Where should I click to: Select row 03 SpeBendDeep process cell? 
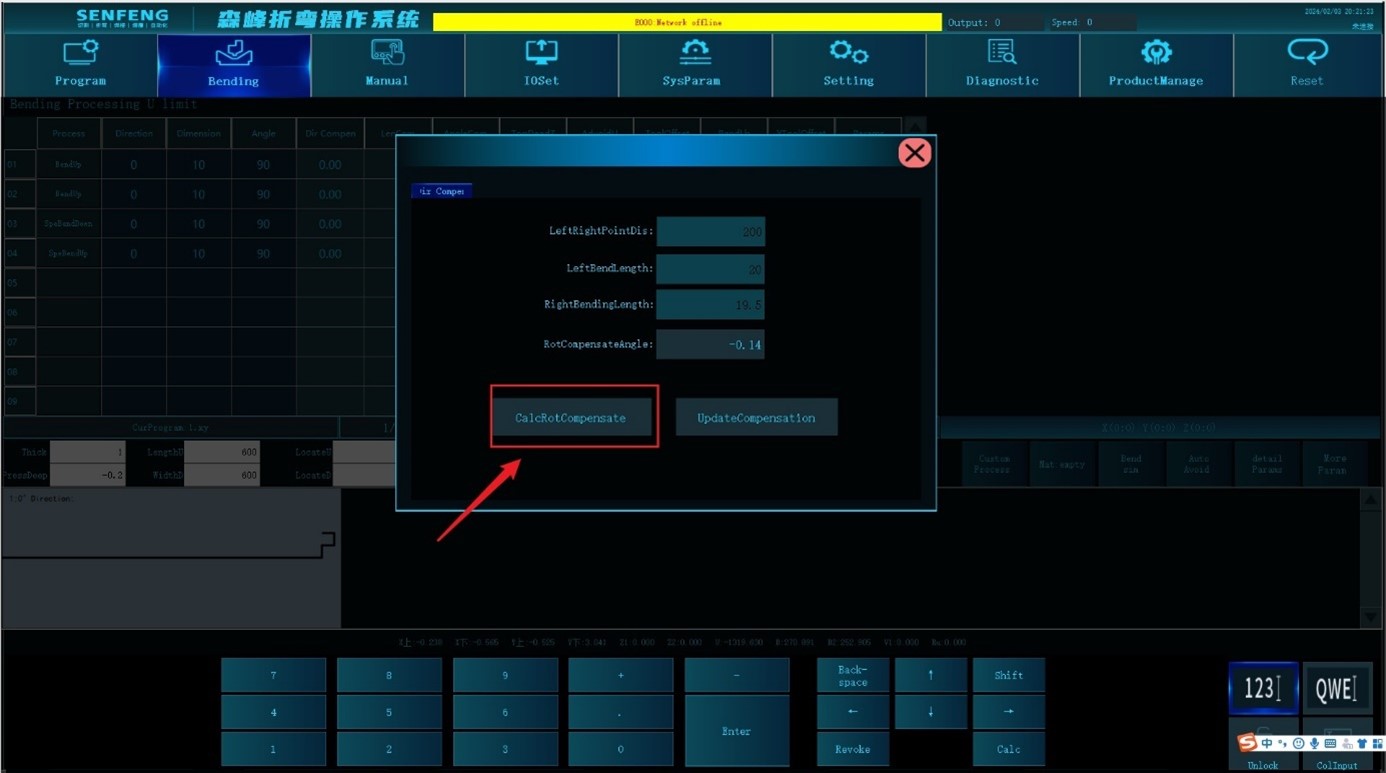pyautogui.click(x=69, y=224)
